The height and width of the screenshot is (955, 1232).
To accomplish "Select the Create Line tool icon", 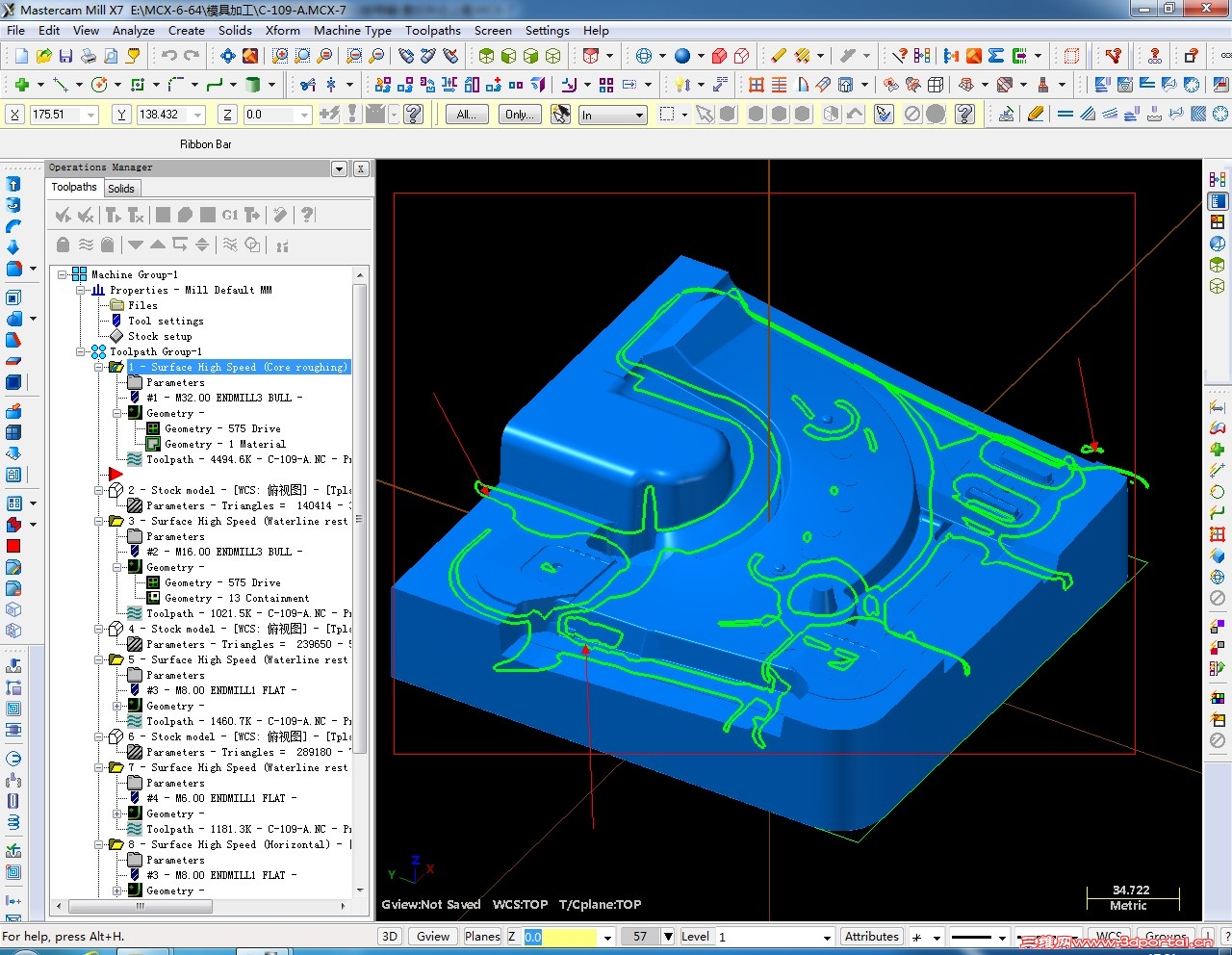I will coord(60,85).
